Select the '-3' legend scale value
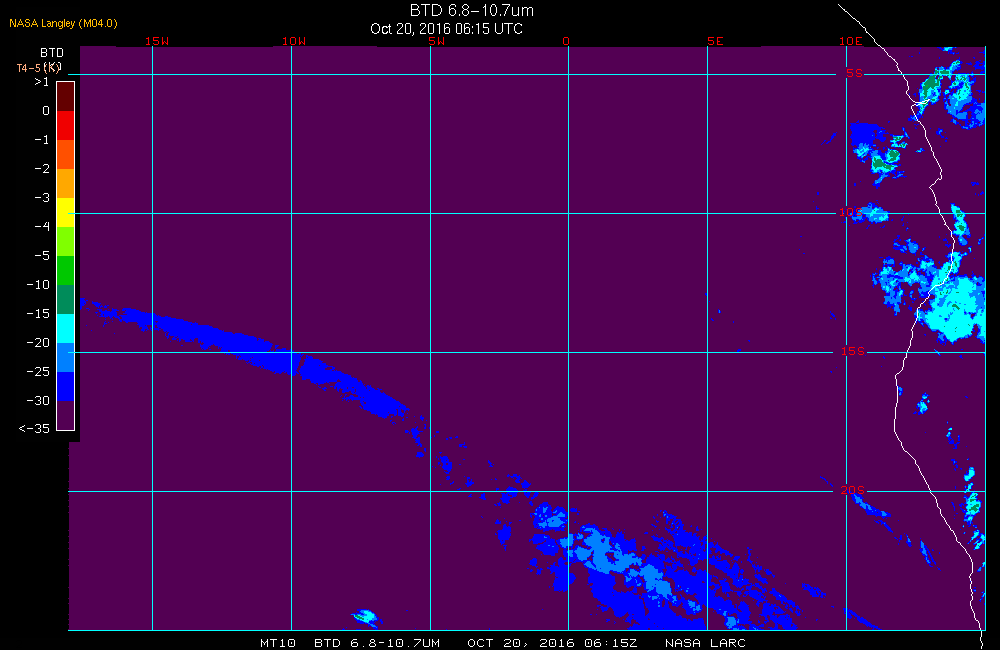Viewport: 1000px width, 650px height. tap(42, 198)
